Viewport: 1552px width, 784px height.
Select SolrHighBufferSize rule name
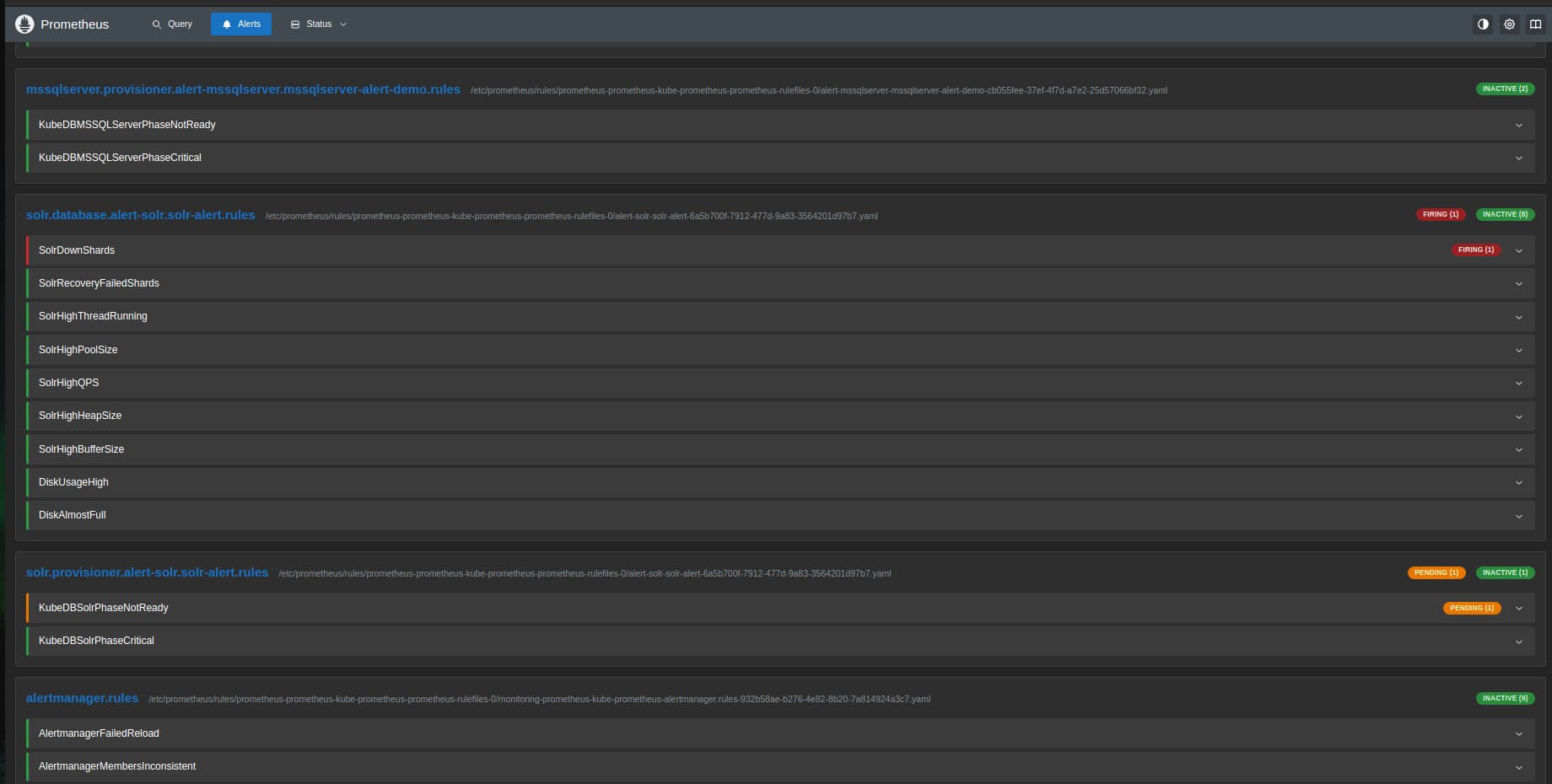81,449
